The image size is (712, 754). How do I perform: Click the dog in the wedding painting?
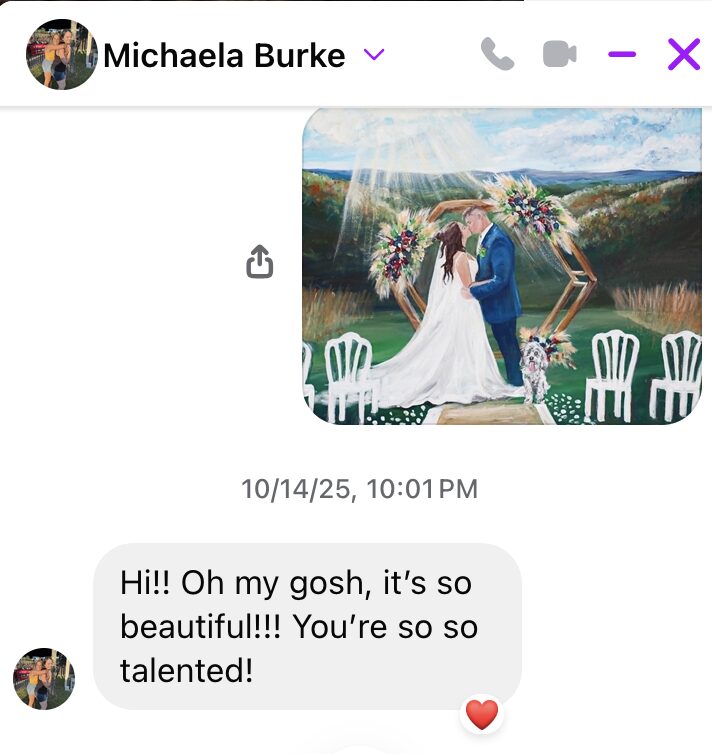[x=535, y=370]
